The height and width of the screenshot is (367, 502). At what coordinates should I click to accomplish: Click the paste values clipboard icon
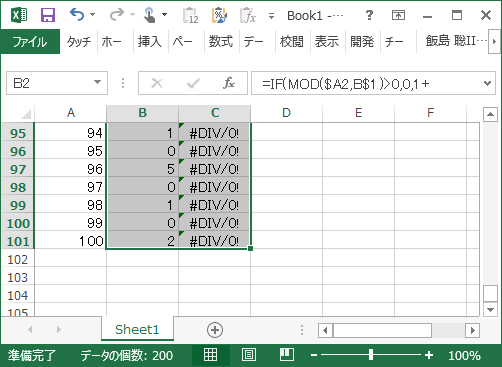(191, 15)
